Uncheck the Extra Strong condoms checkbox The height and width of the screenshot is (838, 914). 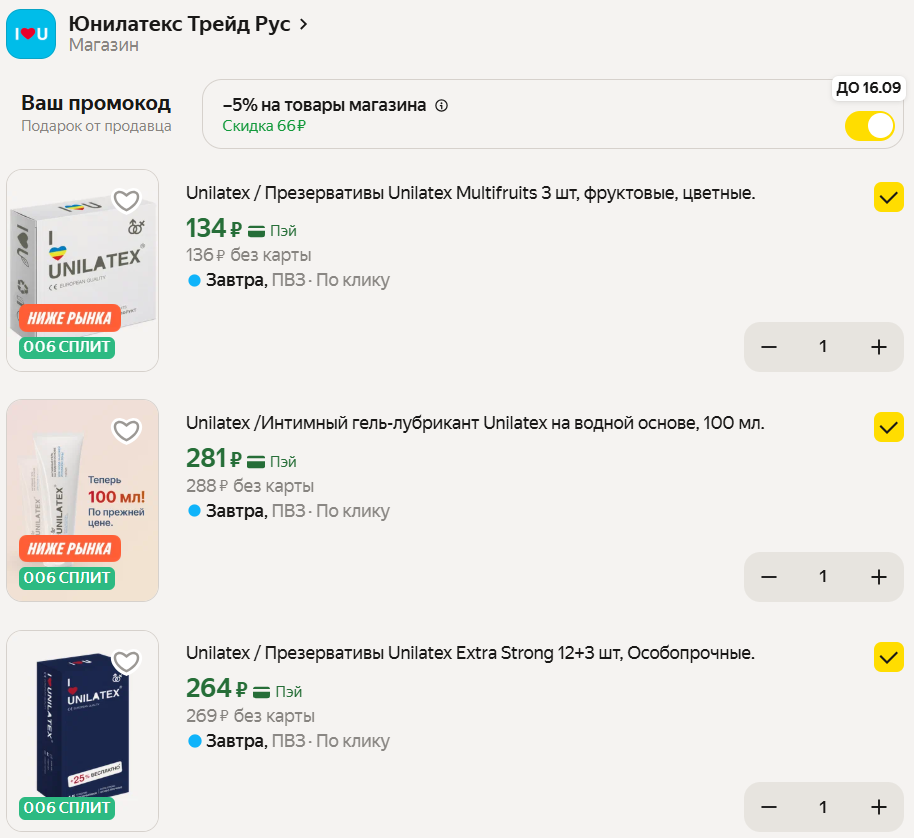click(x=889, y=657)
